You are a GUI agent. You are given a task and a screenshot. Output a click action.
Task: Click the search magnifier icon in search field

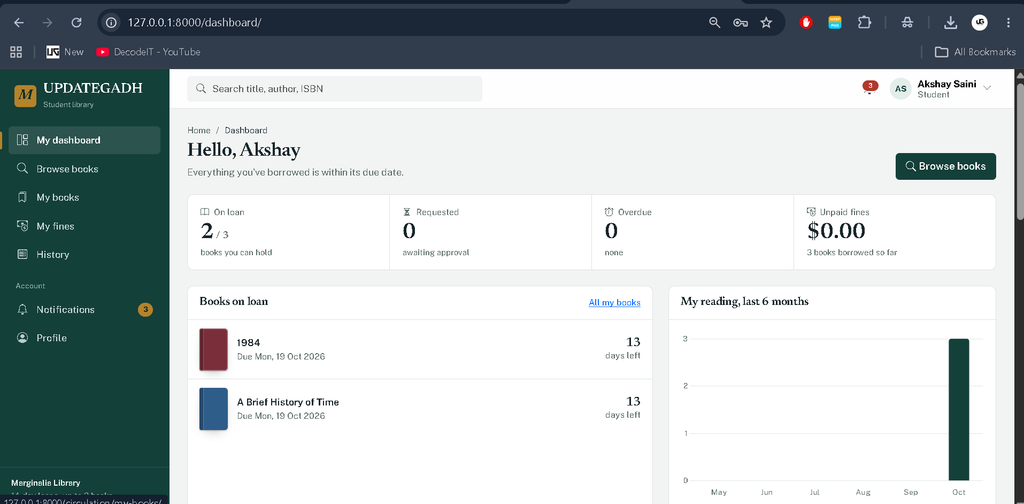tap(201, 89)
